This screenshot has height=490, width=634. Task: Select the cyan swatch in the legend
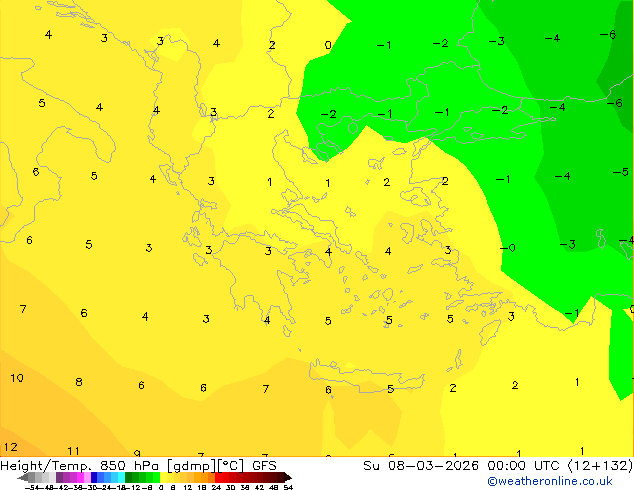click(121, 477)
